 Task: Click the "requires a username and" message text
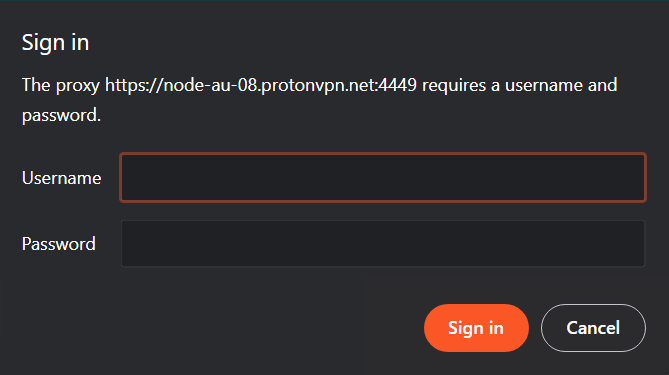pyautogui.click(x=520, y=85)
